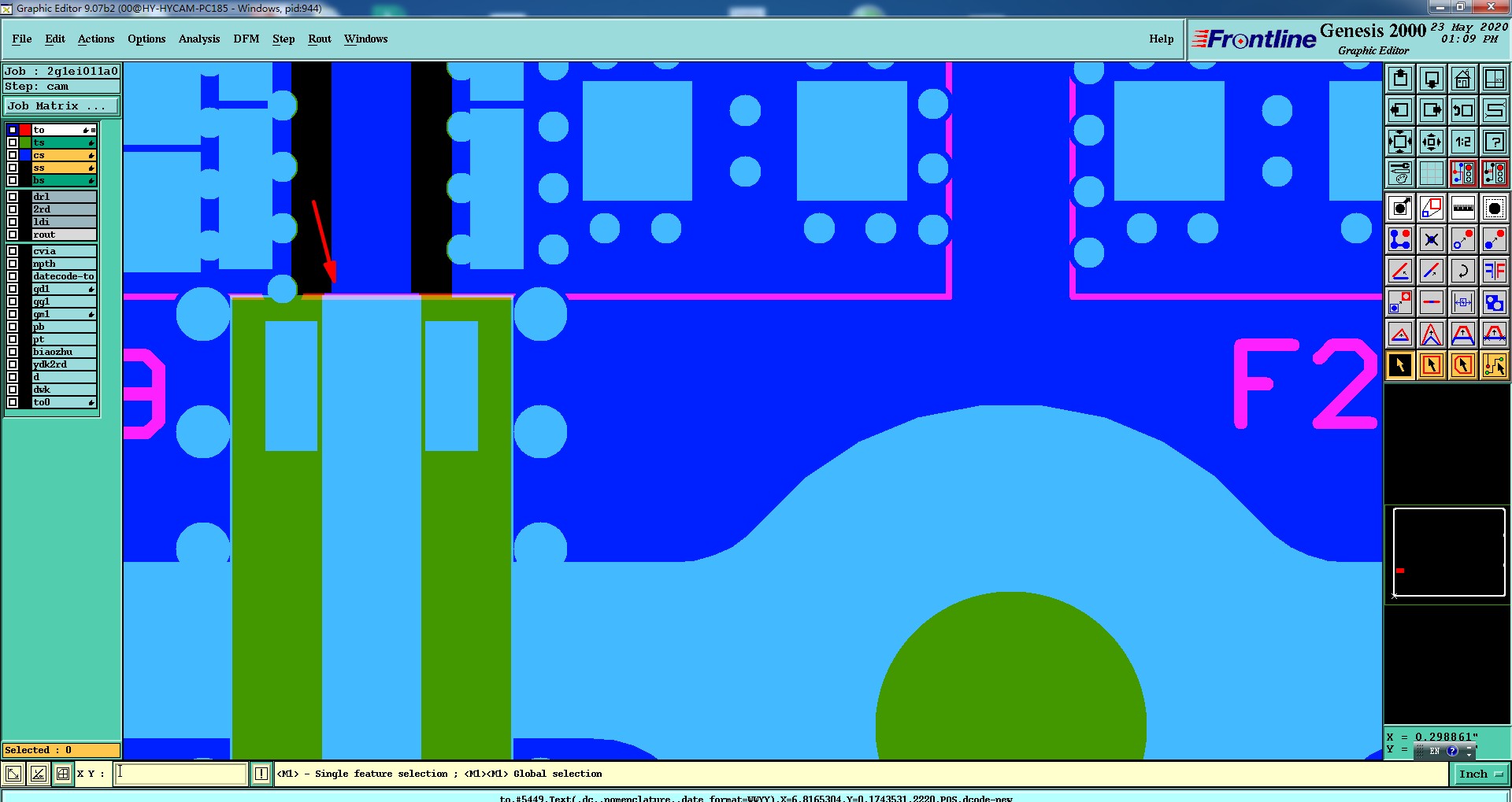Click the mirror double-F icon

pos(1495,272)
